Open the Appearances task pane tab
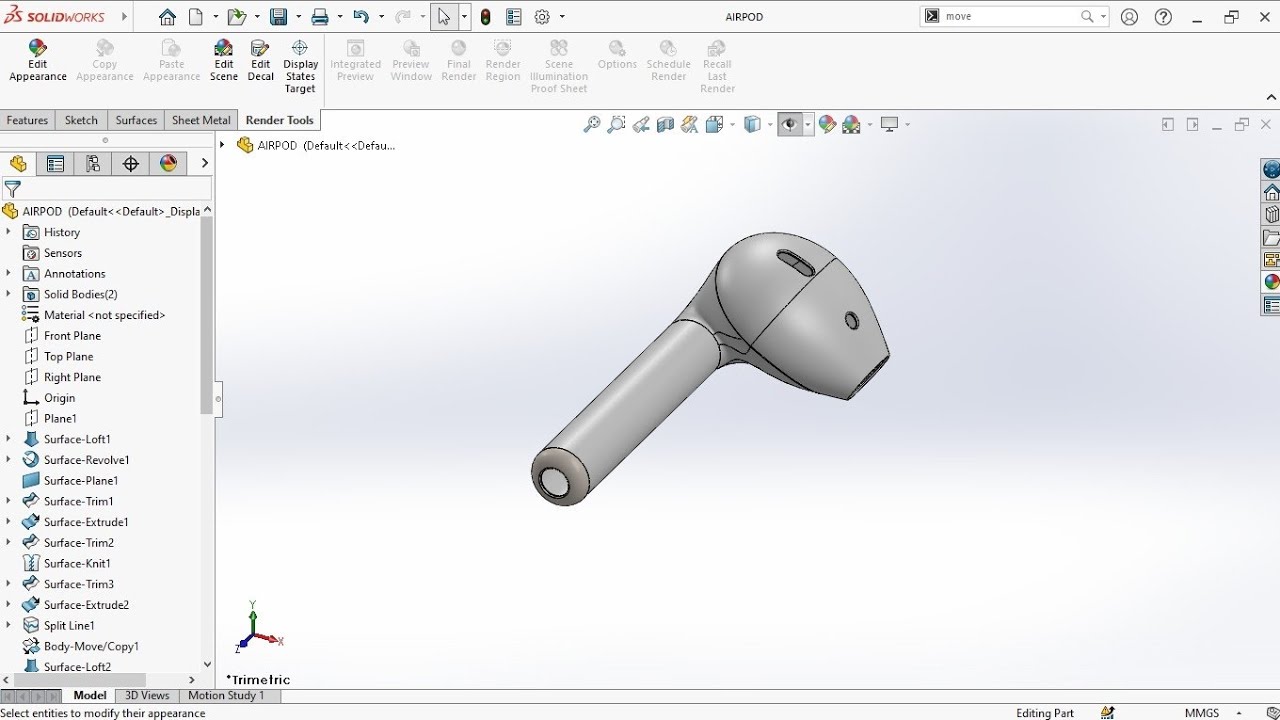This screenshot has height=720, width=1280. (1271, 282)
